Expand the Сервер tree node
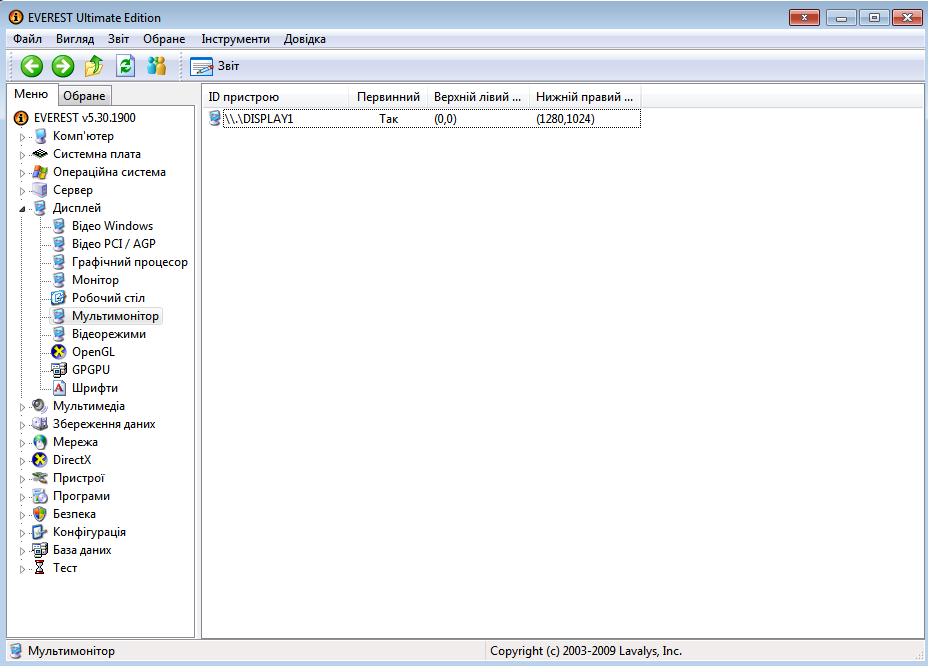Viewport: 928px width, 666px height. [22, 191]
